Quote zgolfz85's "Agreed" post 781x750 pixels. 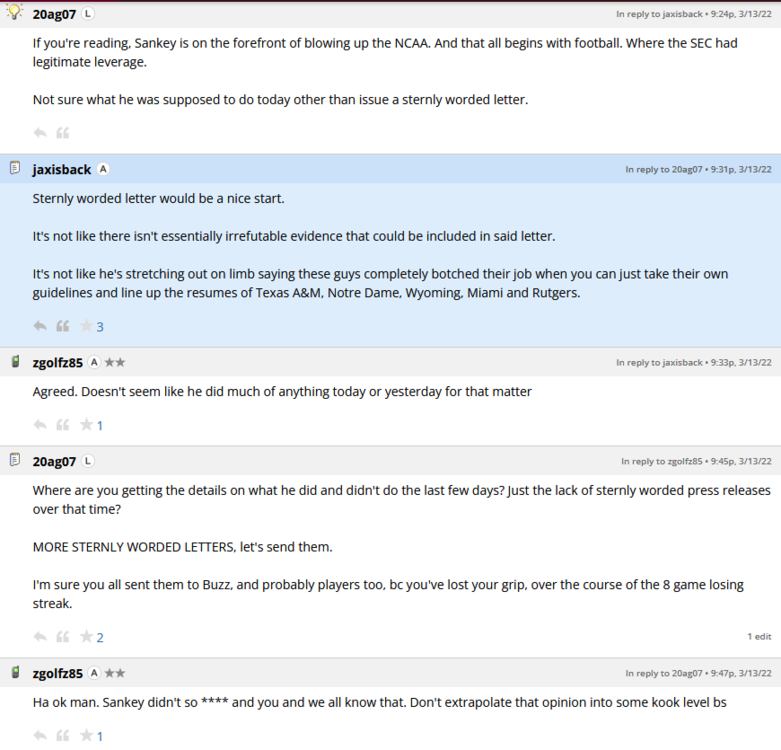pos(63,425)
